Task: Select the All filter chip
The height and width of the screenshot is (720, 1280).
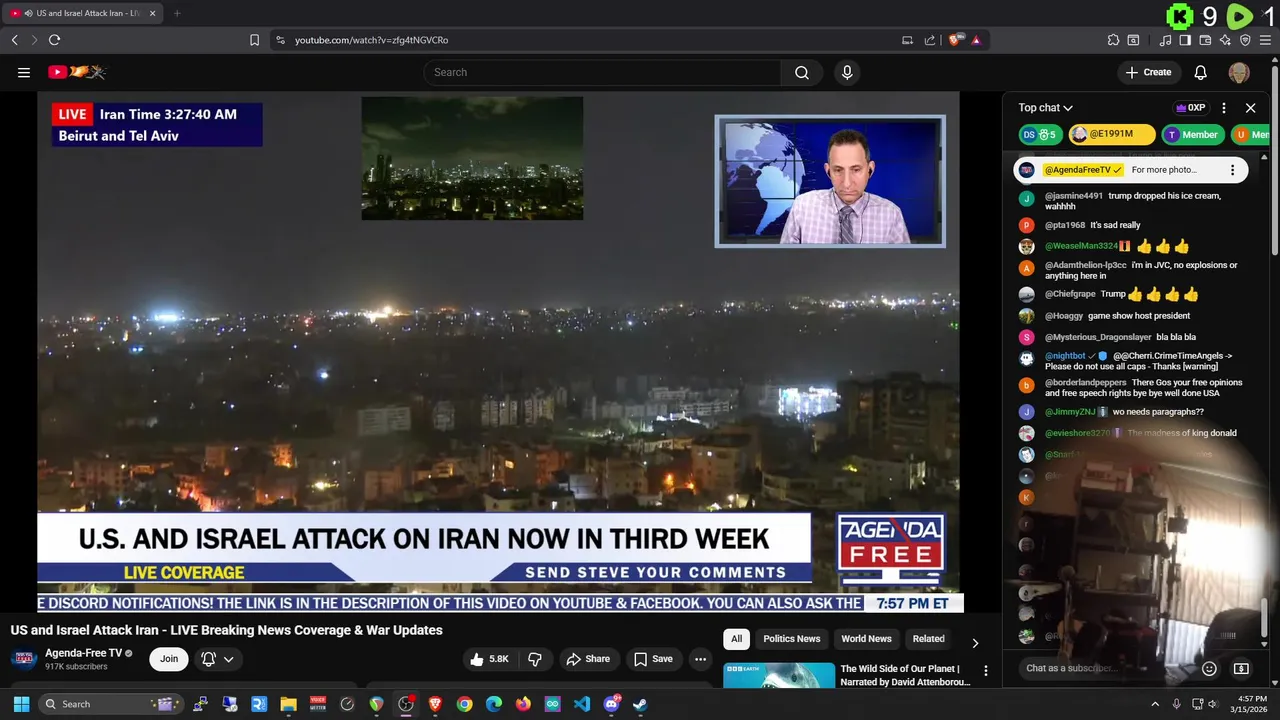Action: [737, 639]
